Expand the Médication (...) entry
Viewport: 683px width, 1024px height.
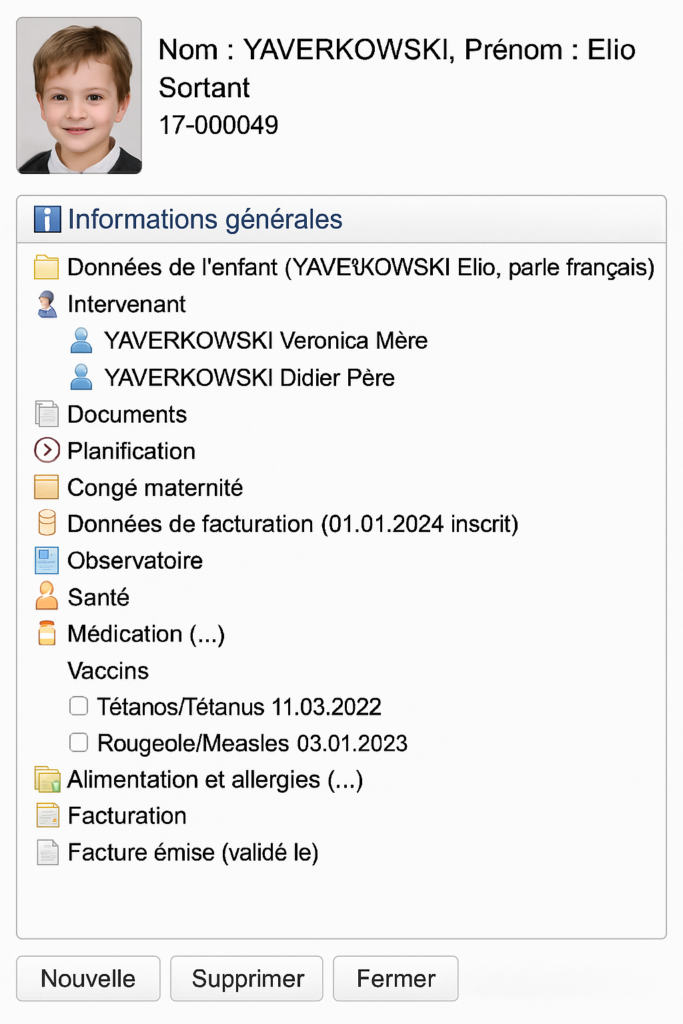tap(146, 634)
